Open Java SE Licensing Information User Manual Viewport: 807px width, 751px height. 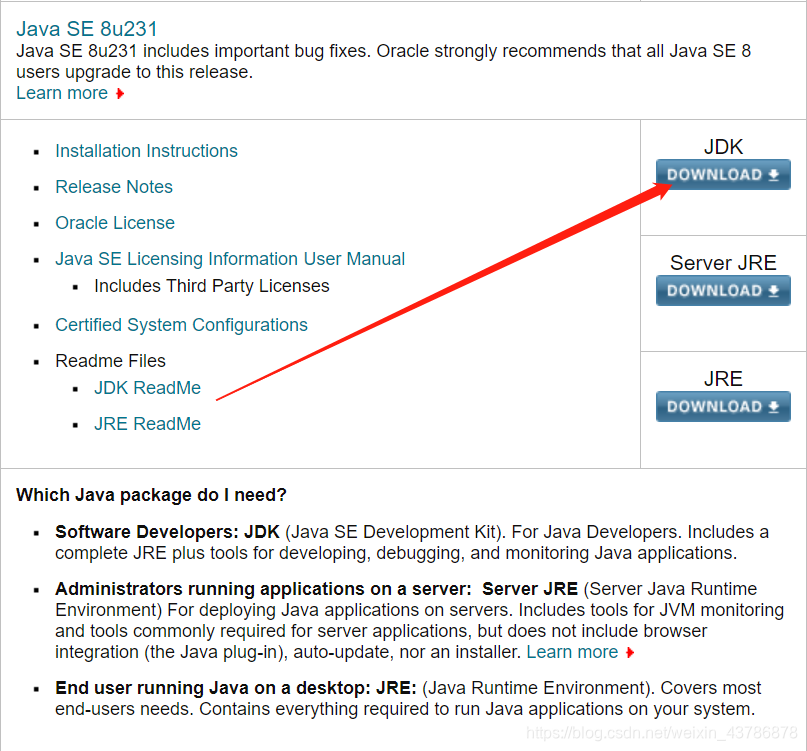[x=230, y=259]
